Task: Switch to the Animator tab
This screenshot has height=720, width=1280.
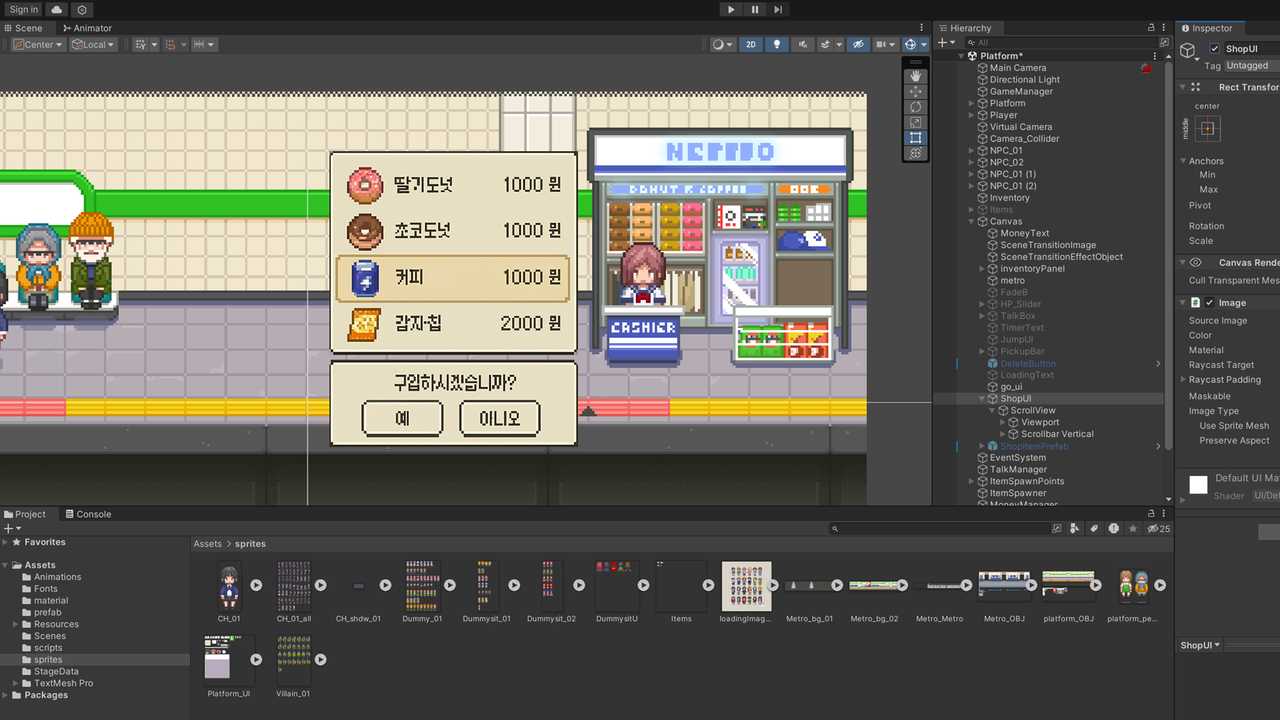Action: [x=87, y=28]
